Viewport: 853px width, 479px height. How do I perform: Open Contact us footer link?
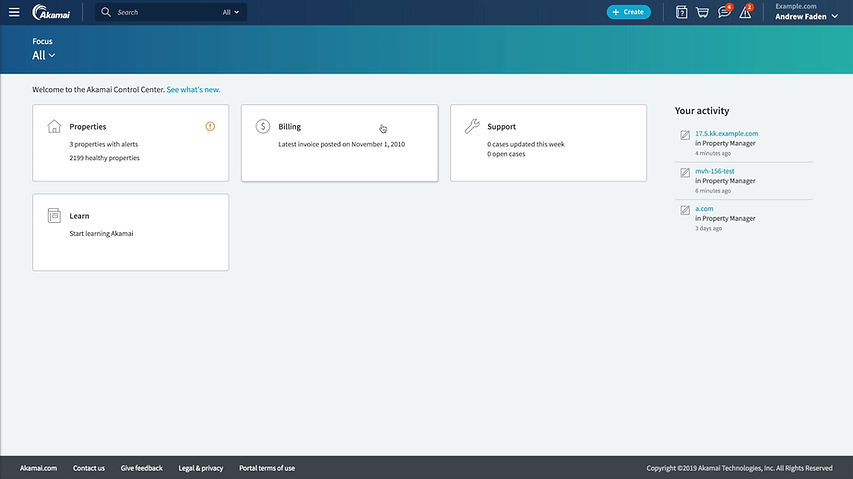pyautogui.click(x=89, y=468)
